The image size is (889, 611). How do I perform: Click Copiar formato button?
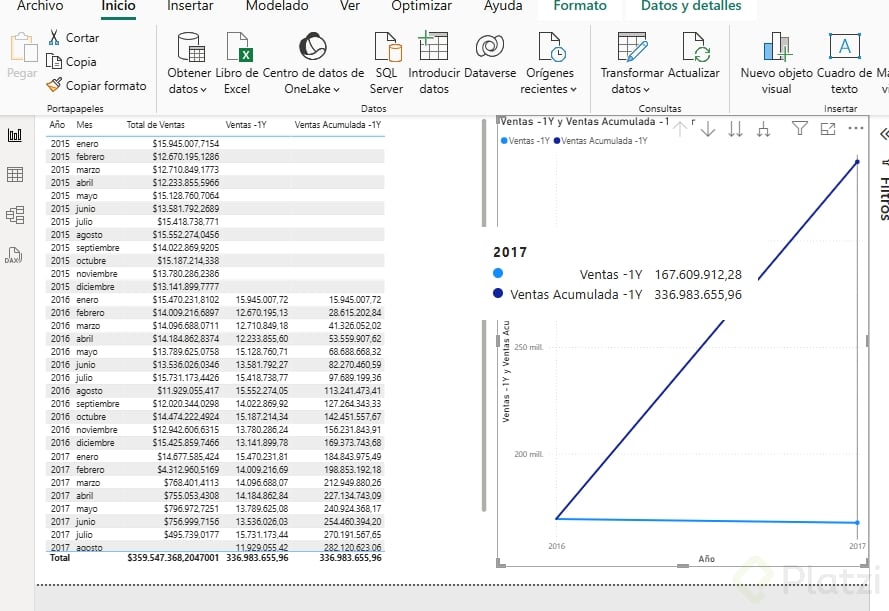[x=96, y=86]
